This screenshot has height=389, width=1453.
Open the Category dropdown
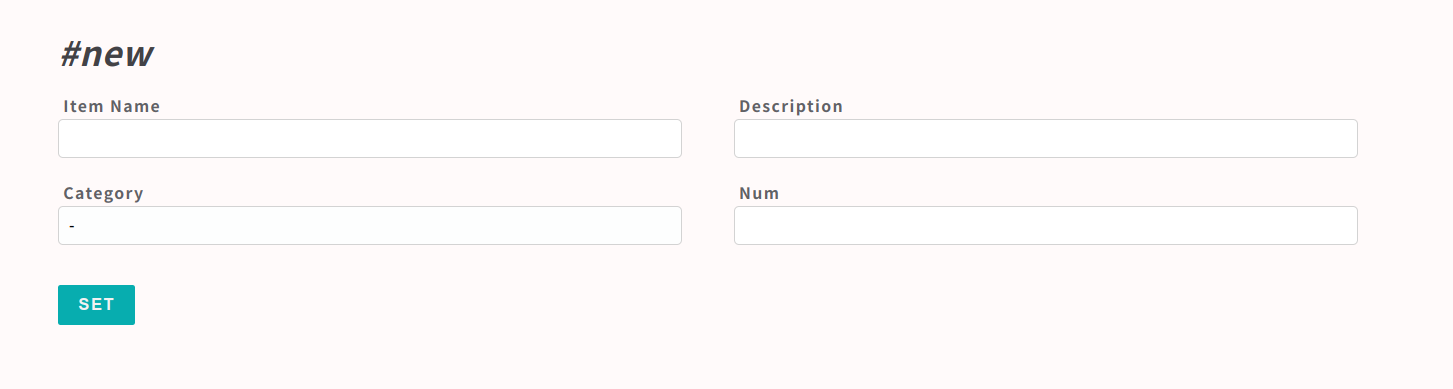point(370,226)
